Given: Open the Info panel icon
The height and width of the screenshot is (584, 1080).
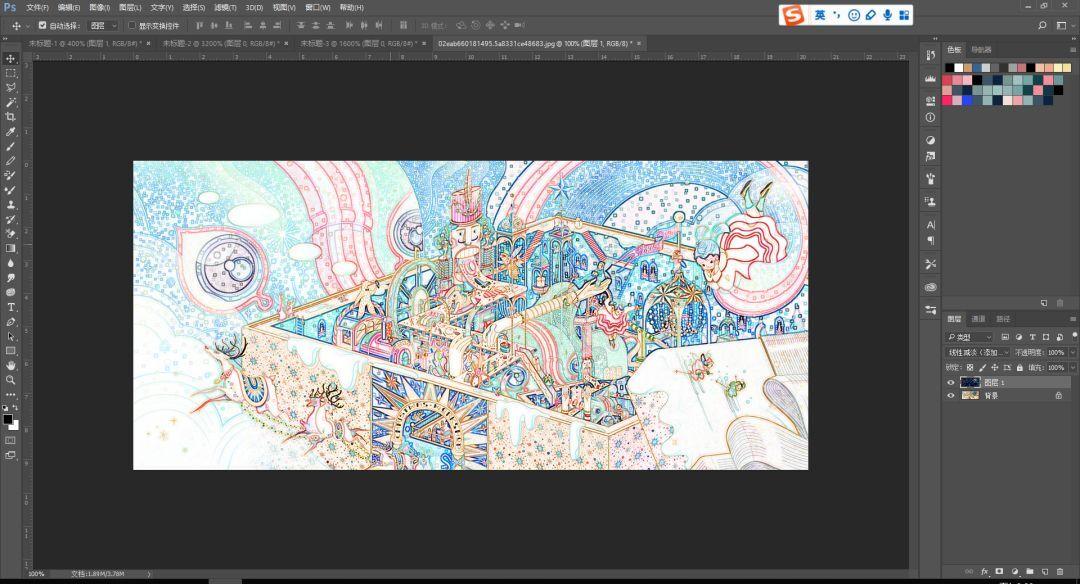Looking at the screenshot, I should [x=931, y=117].
